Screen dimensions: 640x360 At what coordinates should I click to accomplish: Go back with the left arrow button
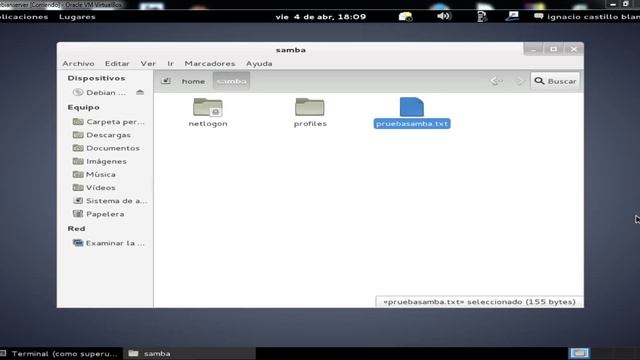point(496,81)
